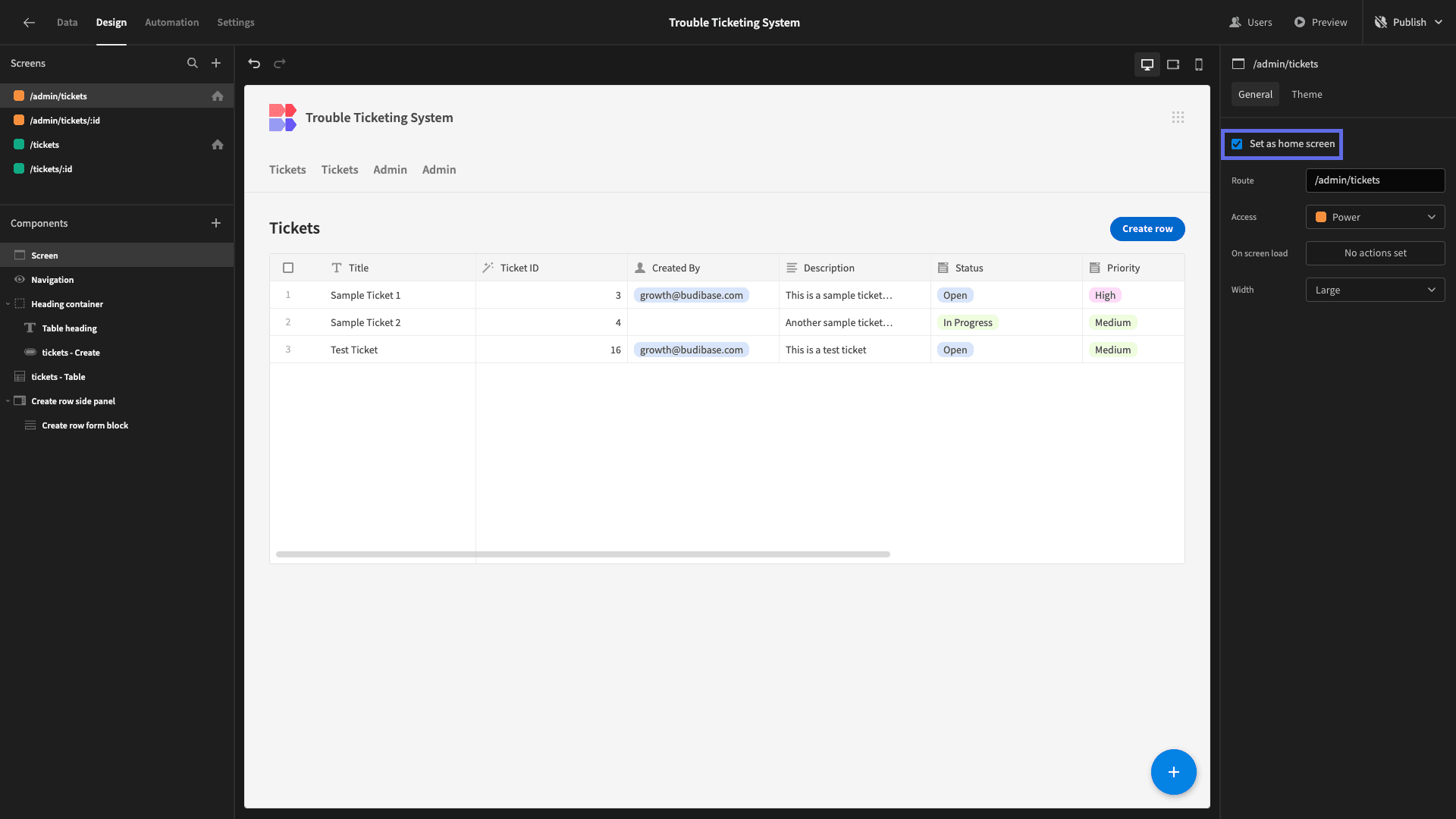Switch to the Data tab

coord(67,22)
